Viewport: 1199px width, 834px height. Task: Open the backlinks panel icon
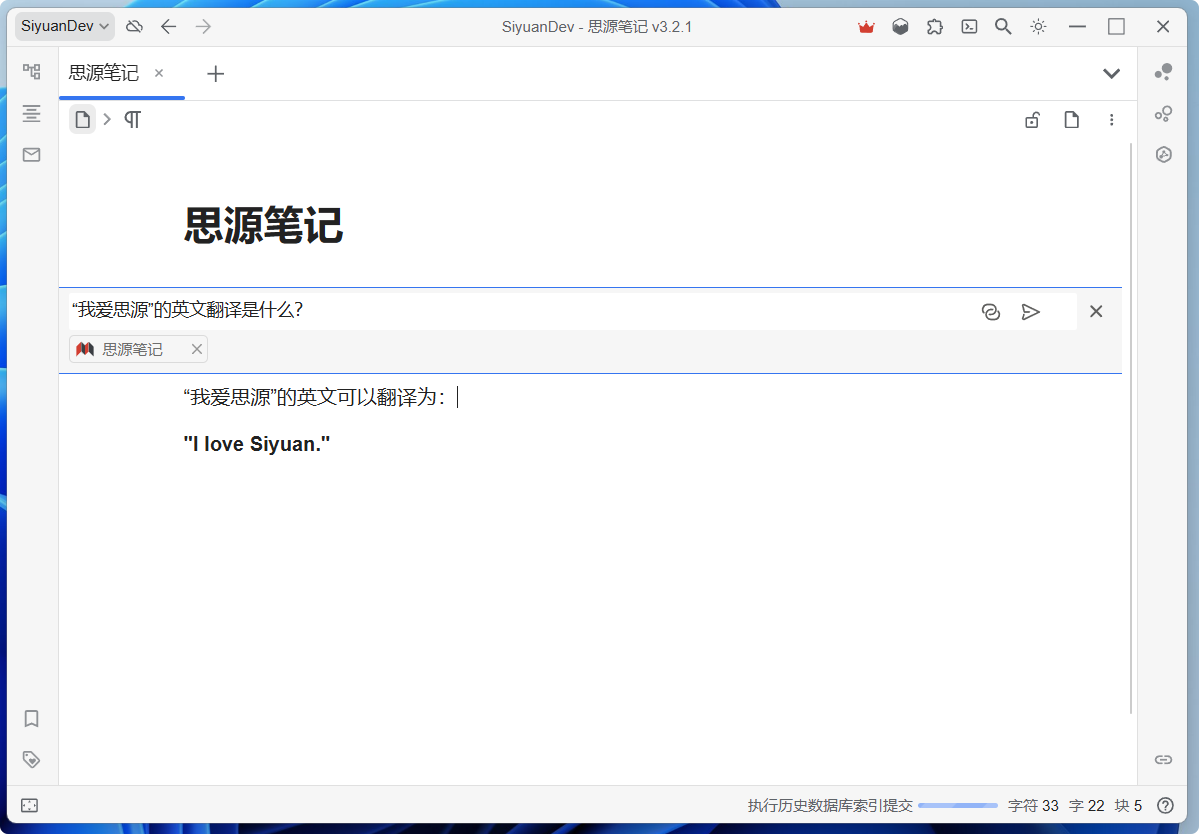(1163, 759)
